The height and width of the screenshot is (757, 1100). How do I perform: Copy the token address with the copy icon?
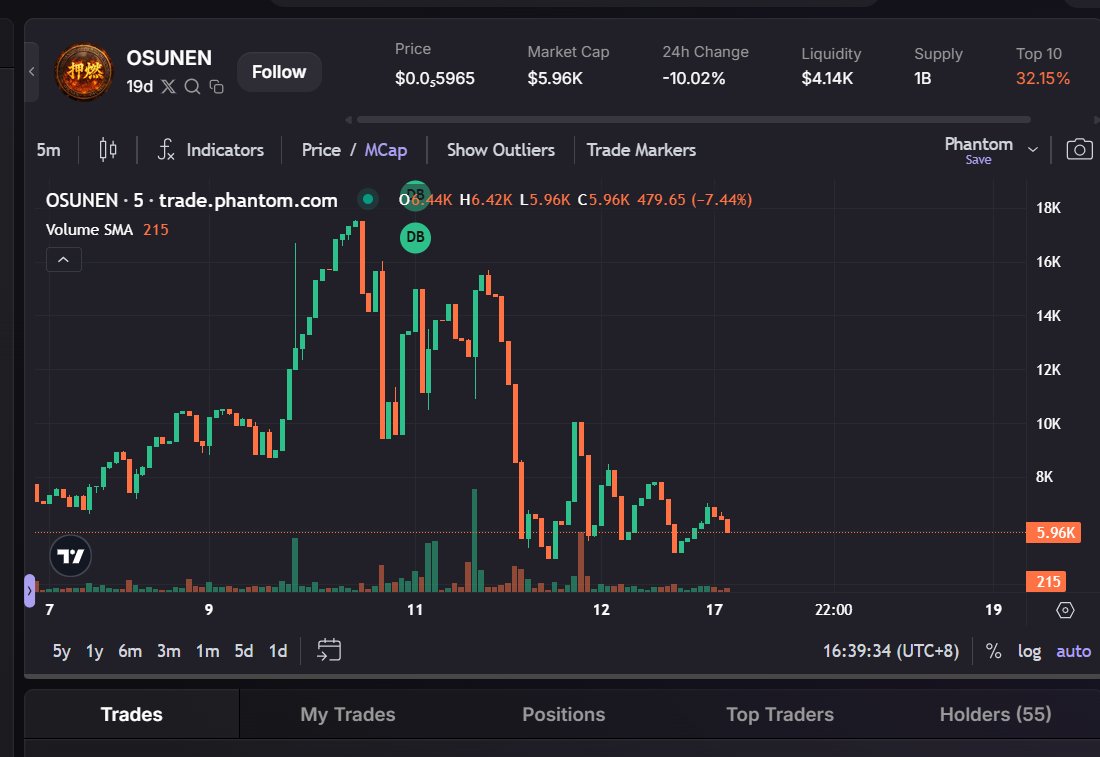(216, 86)
